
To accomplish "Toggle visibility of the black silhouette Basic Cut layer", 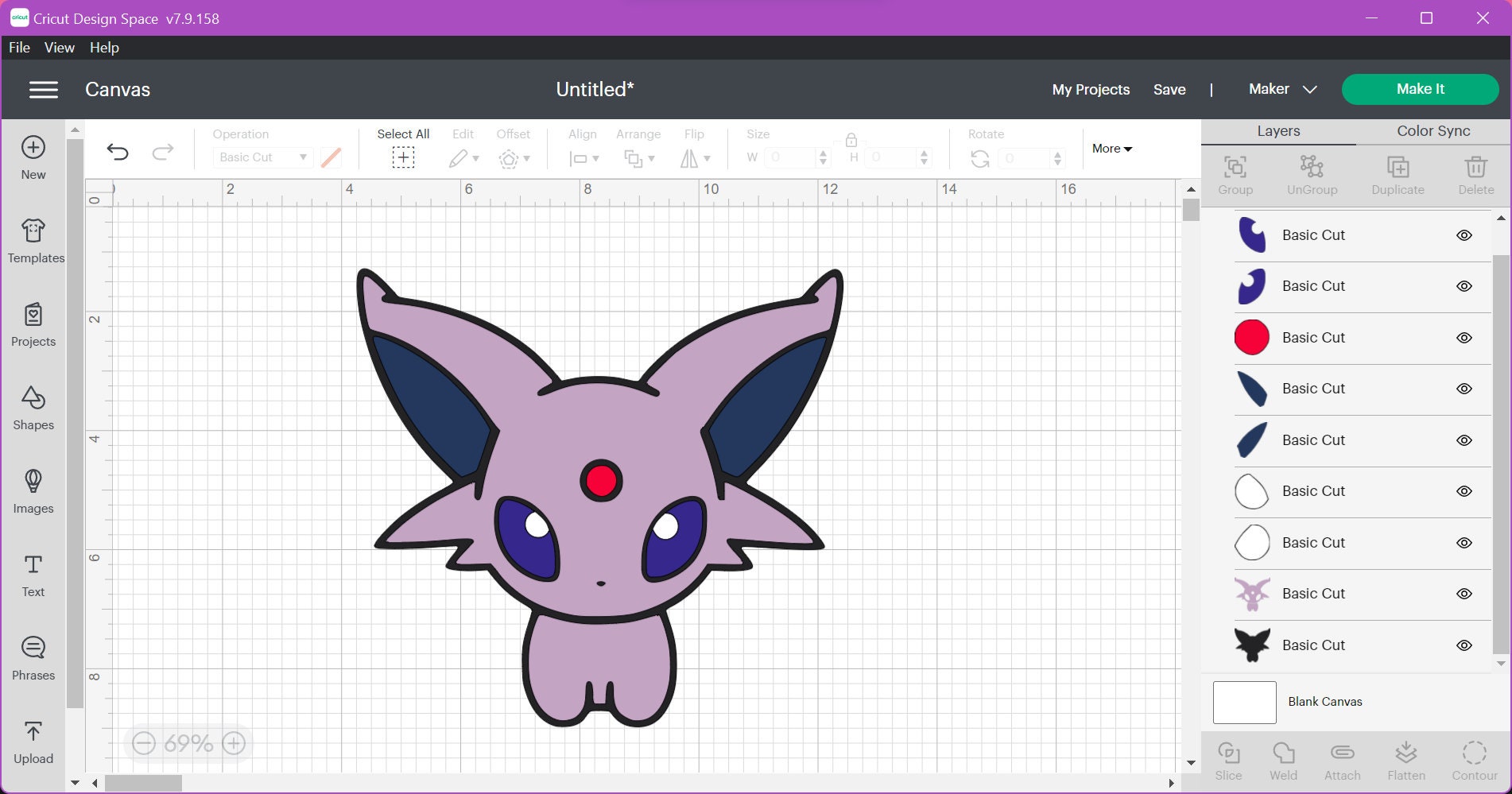I will (1465, 645).
